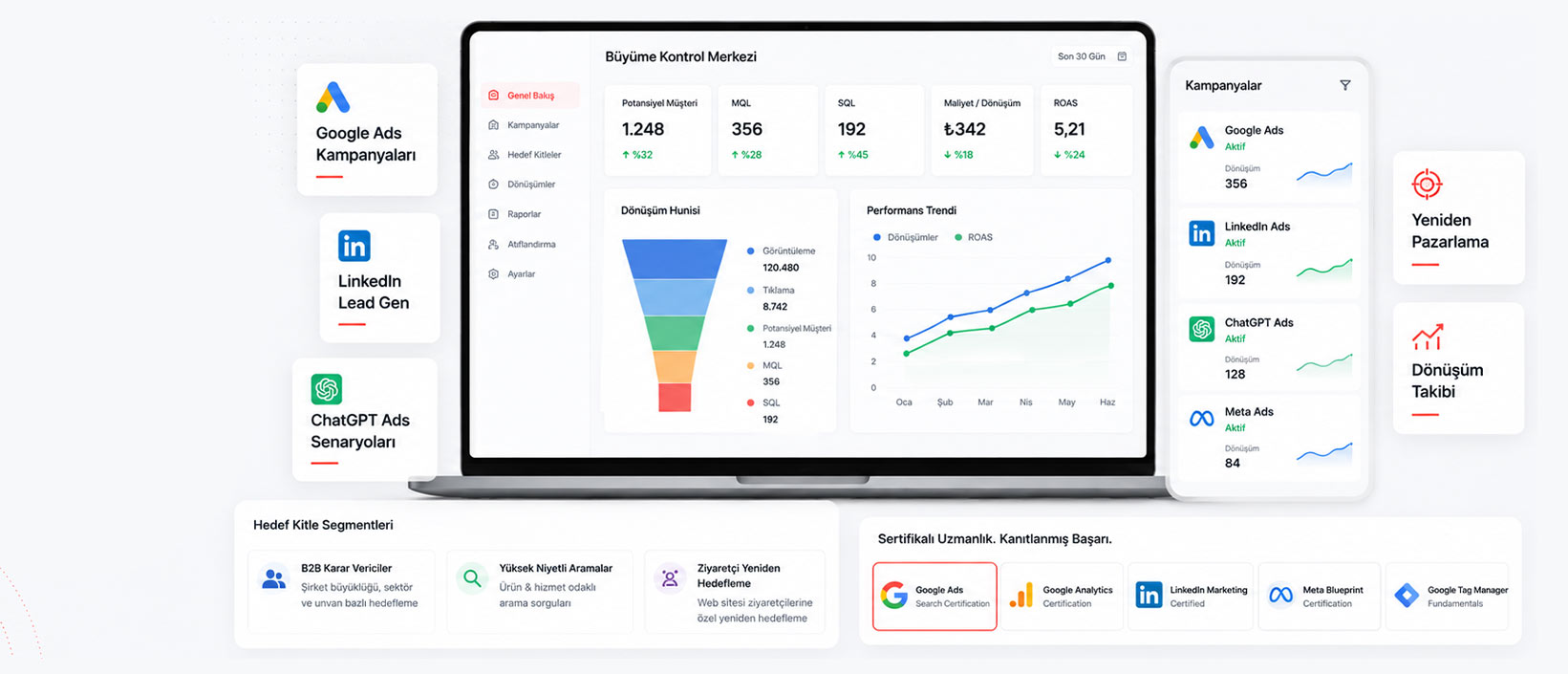Click the ChatGPT Ads Dönüşüm value 128

(1235, 374)
